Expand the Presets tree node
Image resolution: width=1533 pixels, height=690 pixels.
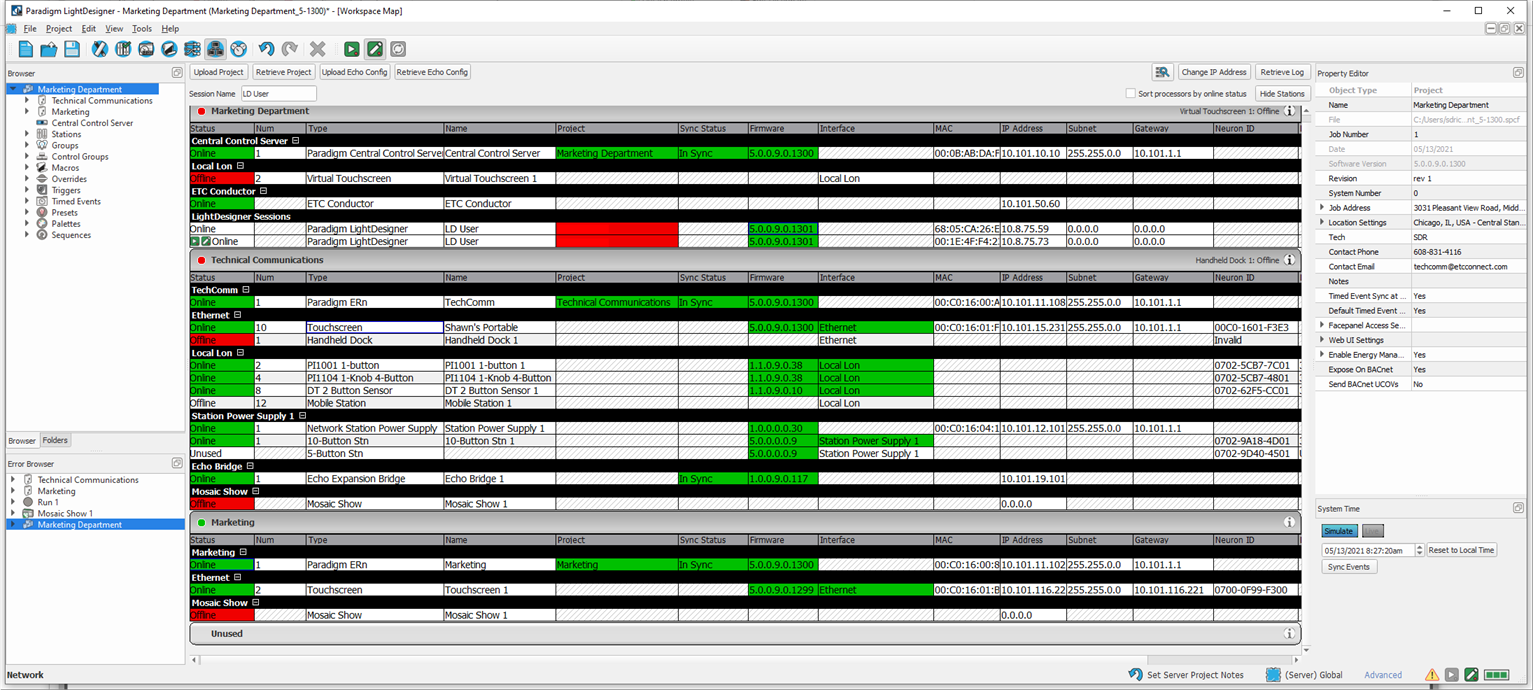tap(28, 212)
